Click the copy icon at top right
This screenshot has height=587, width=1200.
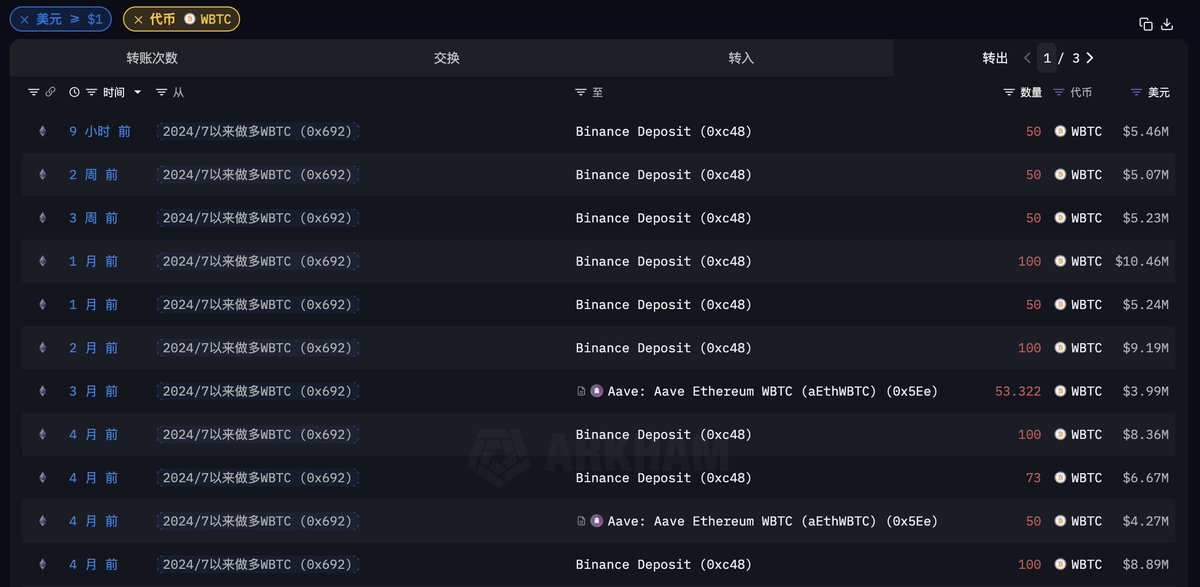(1146, 24)
